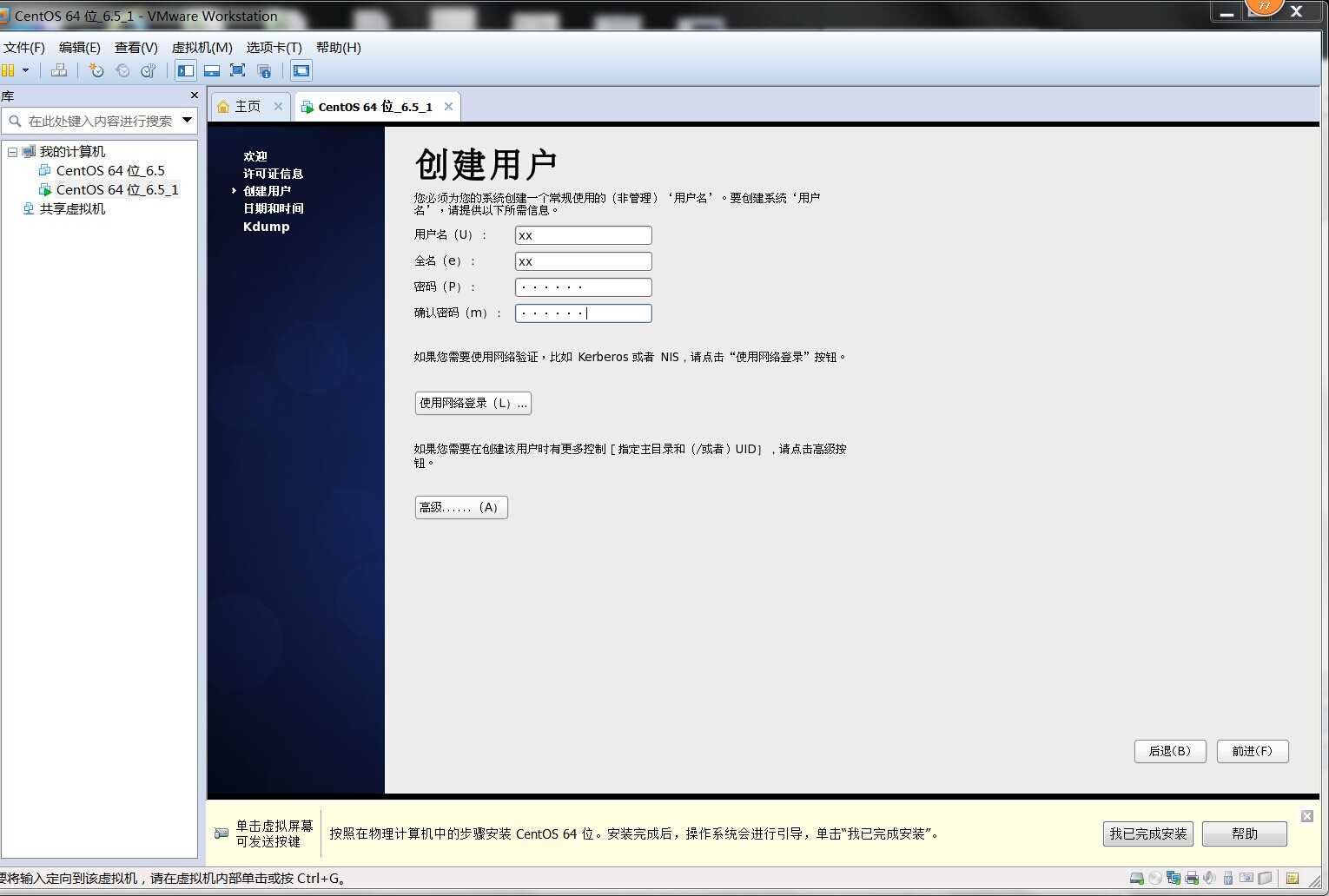The width and height of the screenshot is (1329, 896).
Task: Click the message log status icon
Action: pyautogui.click(x=1293, y=878)
